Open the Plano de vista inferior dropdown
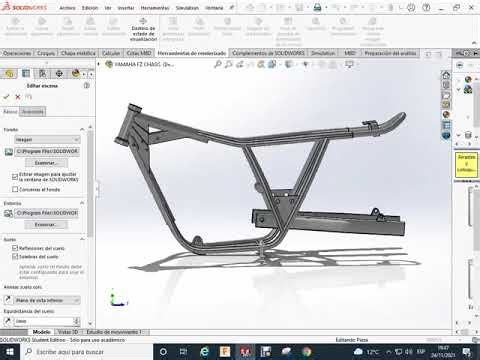This screenshot has width=480, height=360. click(x=47, y=300)
